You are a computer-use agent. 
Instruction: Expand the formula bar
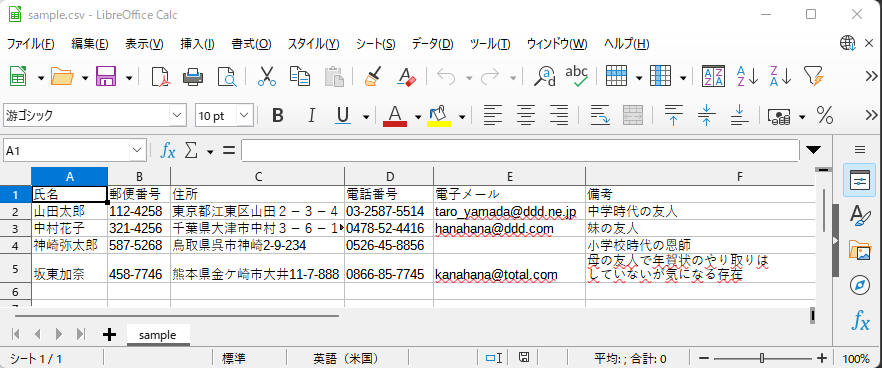tap(813, 150)
